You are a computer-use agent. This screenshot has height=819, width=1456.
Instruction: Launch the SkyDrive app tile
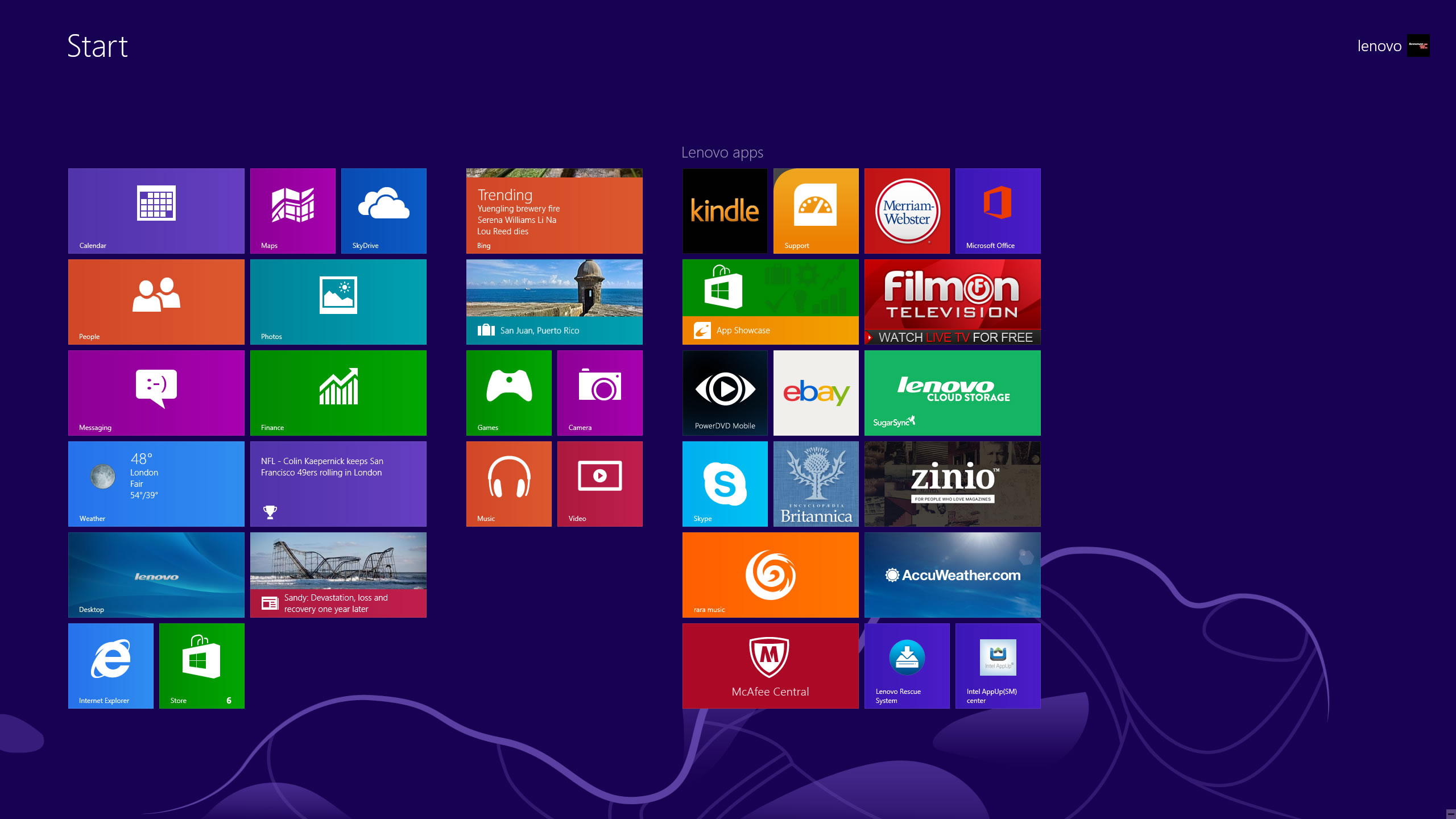point(383,210)
